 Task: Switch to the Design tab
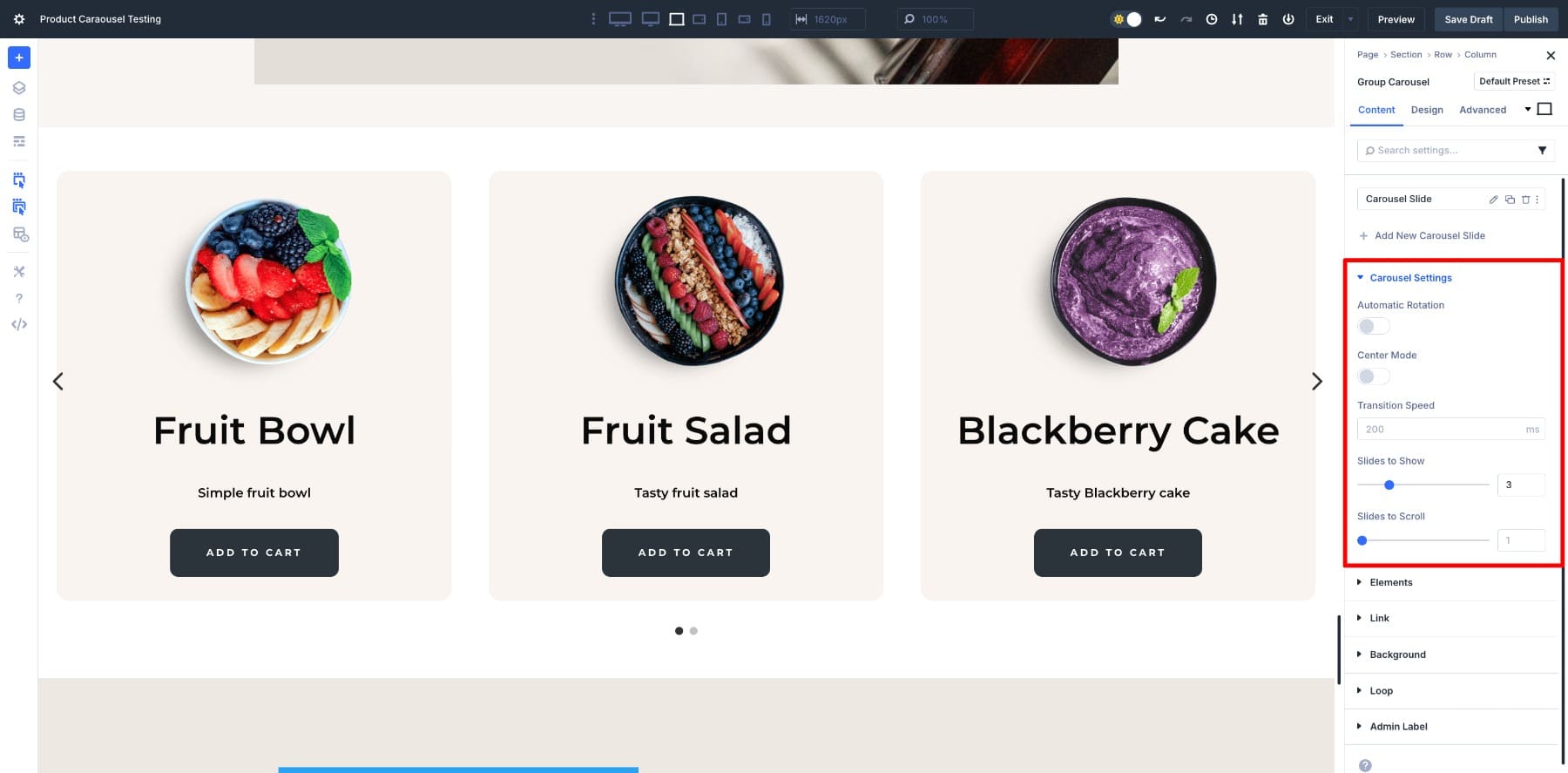(x=1427, y=110)
